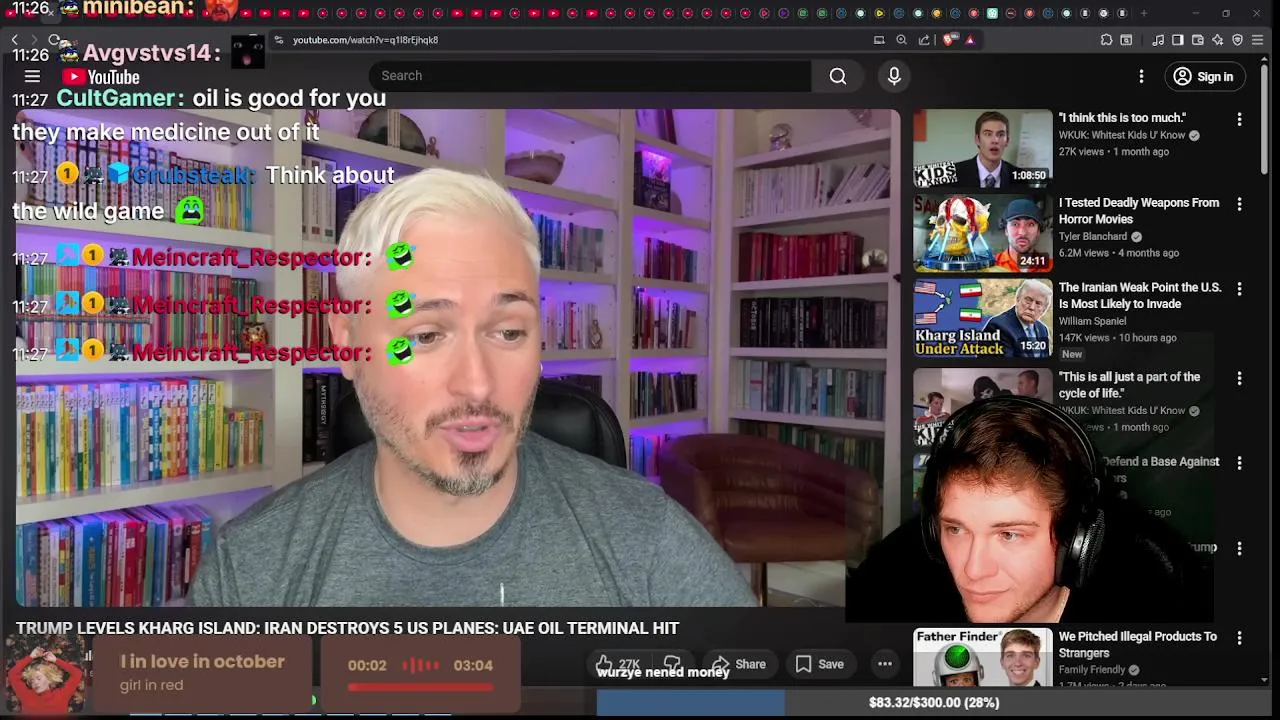
Task: Save the video to a playlist
Action: point(819,664)
